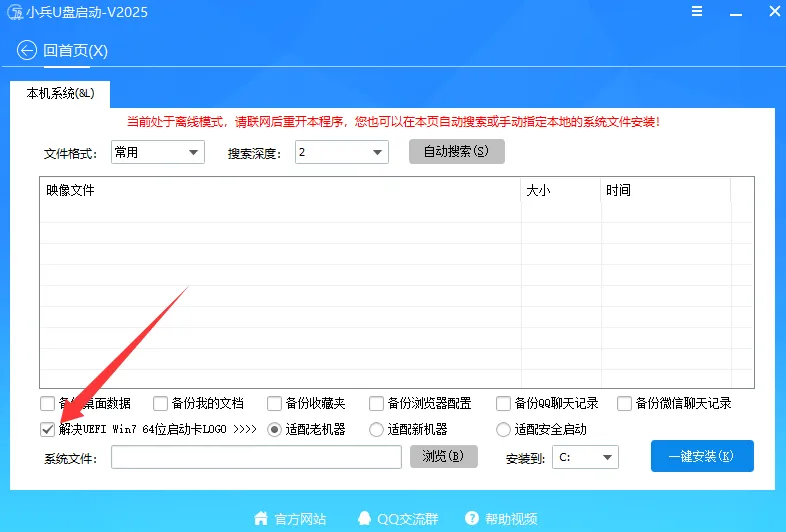Viewport: 786px width, 532px height.
Task: Sort by the 映像文件 column header
Action: coord(280,191)
